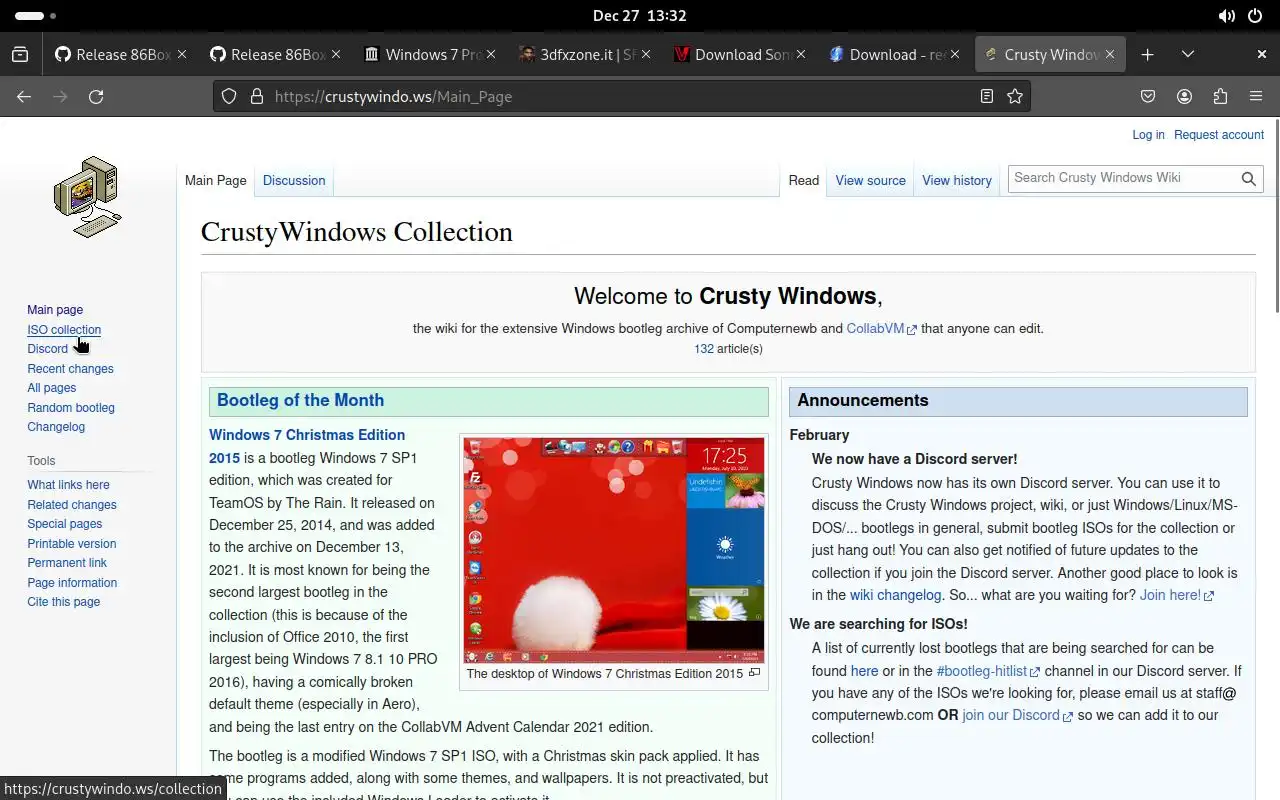Click the 132 articles count link
Screen dimensions: 1280x800
[704, 349]
